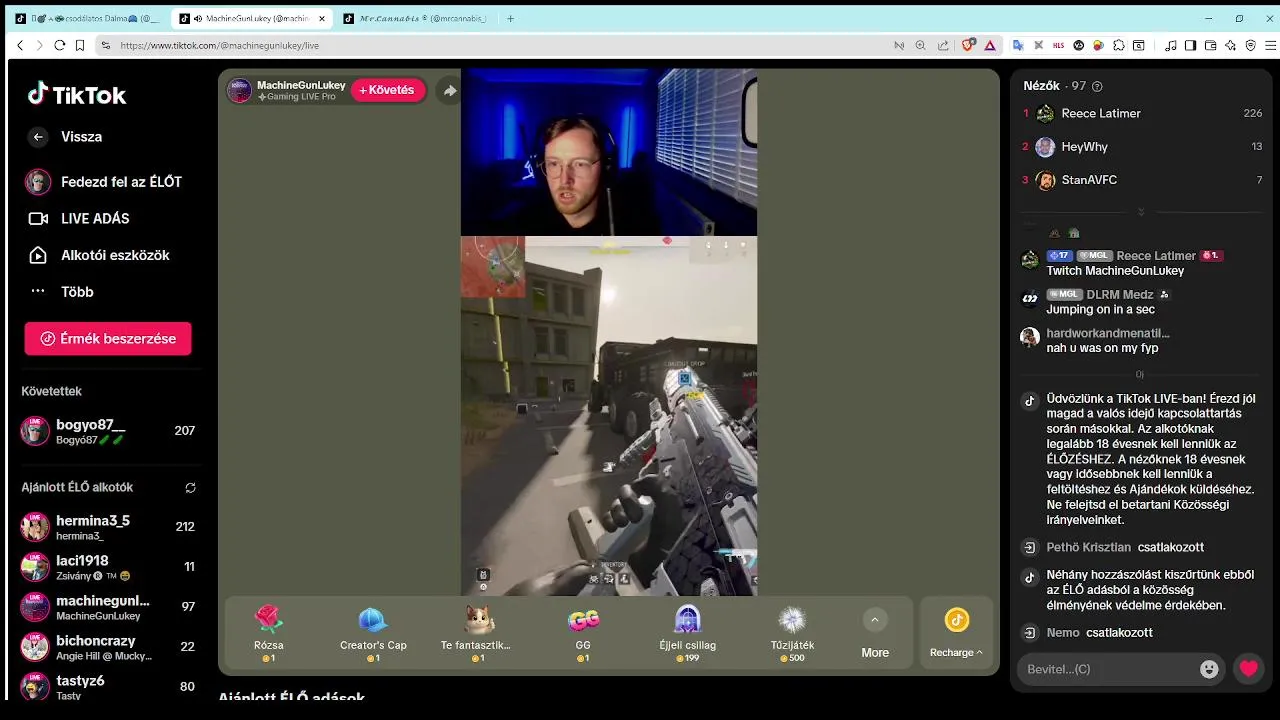Share the live stream via the arrow icon
This screenshot has height=720, width=1280.
[450, 90]
